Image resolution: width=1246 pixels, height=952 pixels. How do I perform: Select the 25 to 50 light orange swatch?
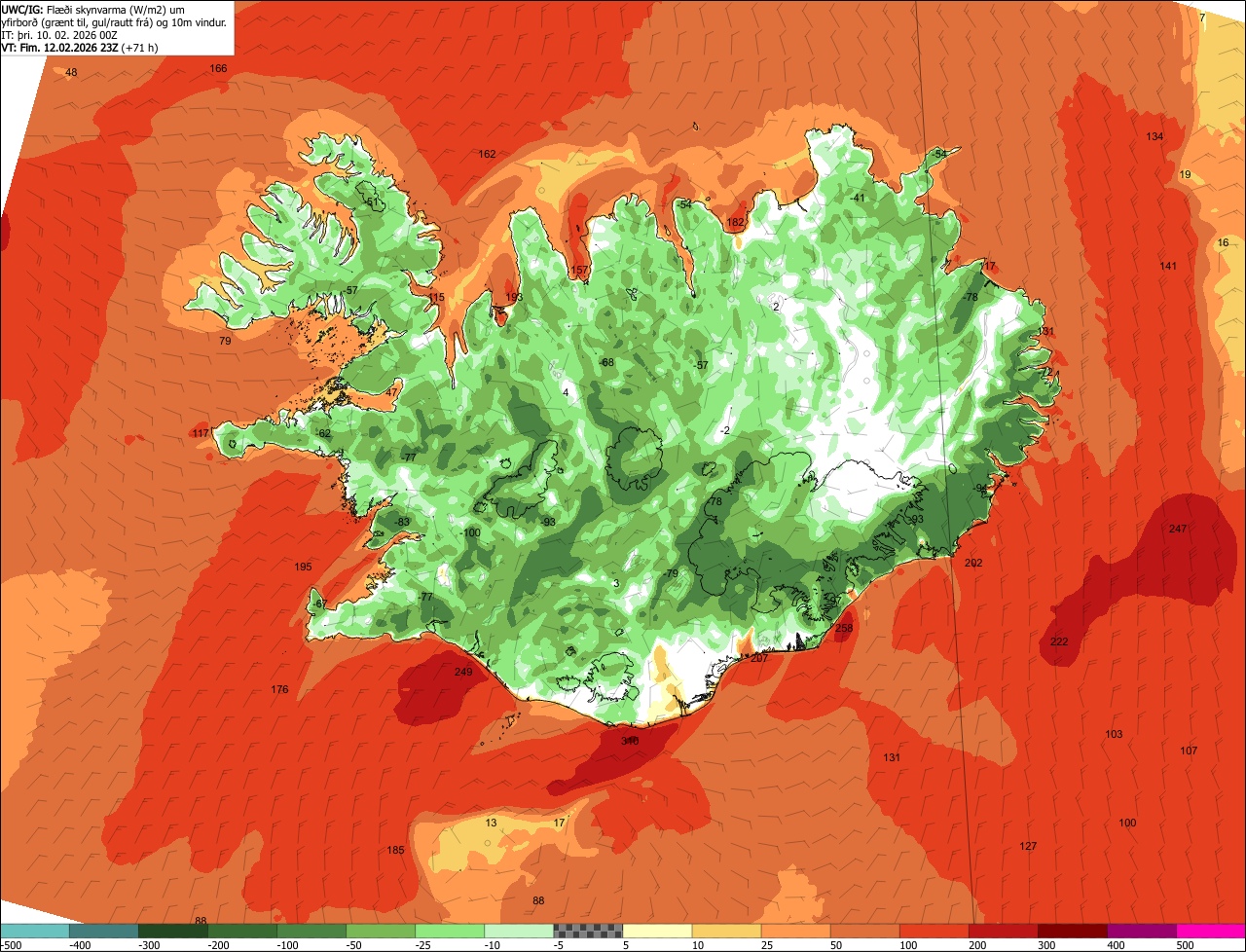[x=795, y=931]
